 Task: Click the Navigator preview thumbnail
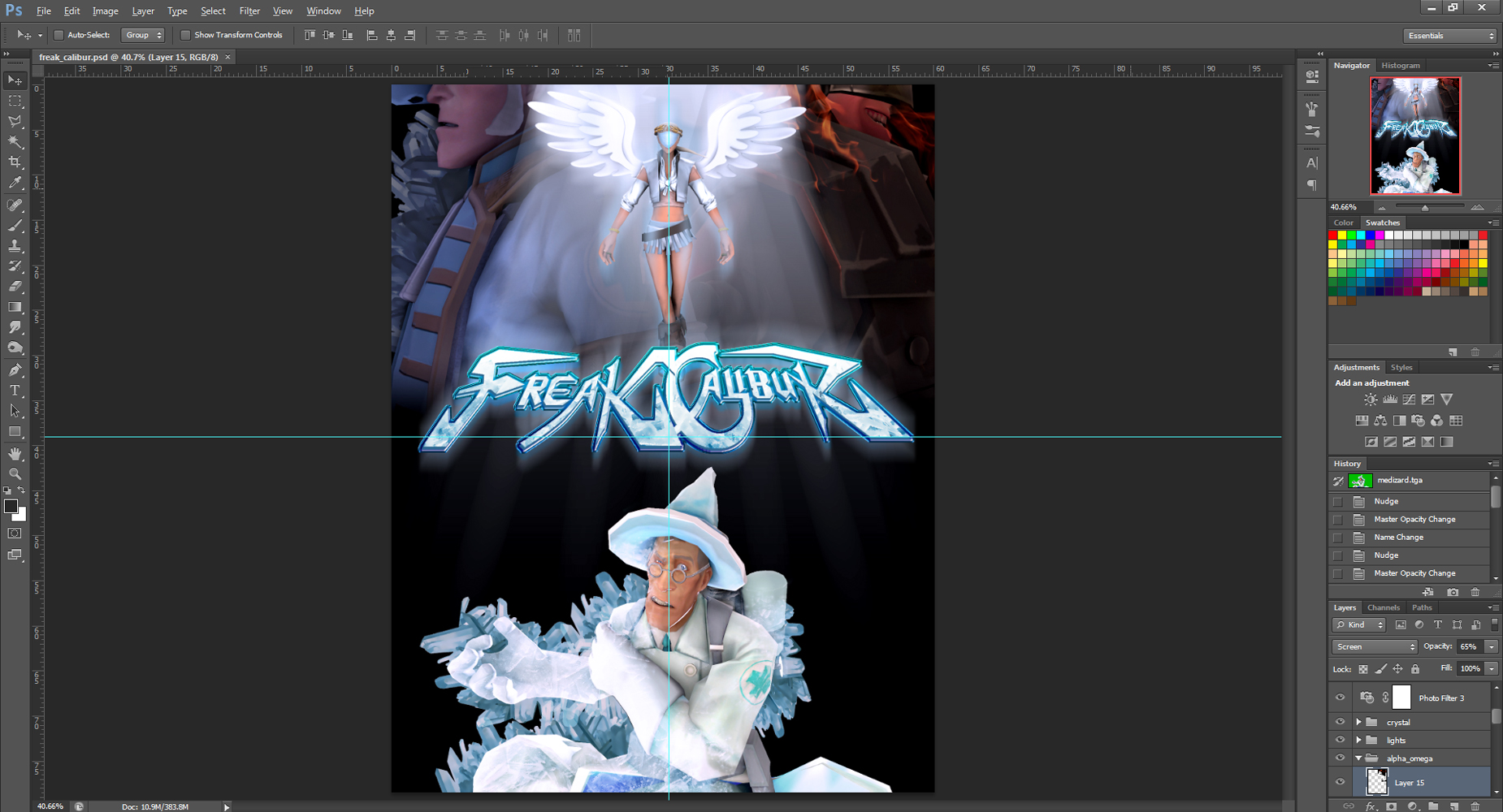coord(1415,136)
